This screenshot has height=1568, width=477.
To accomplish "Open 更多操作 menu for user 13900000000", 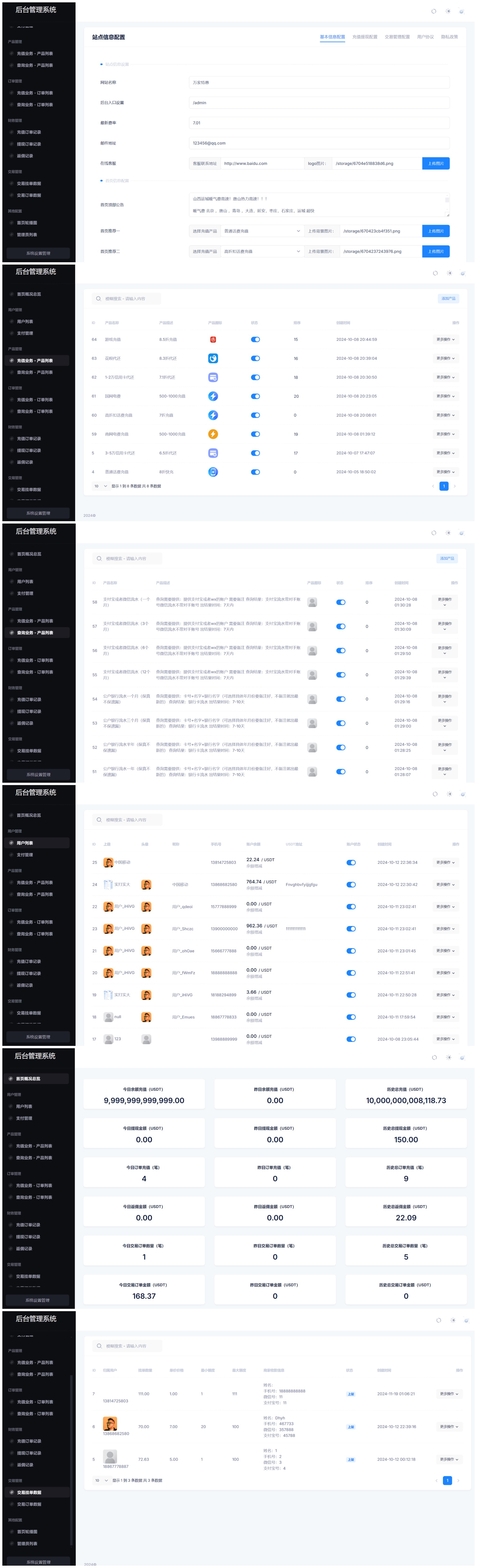I will click(445, 929).
